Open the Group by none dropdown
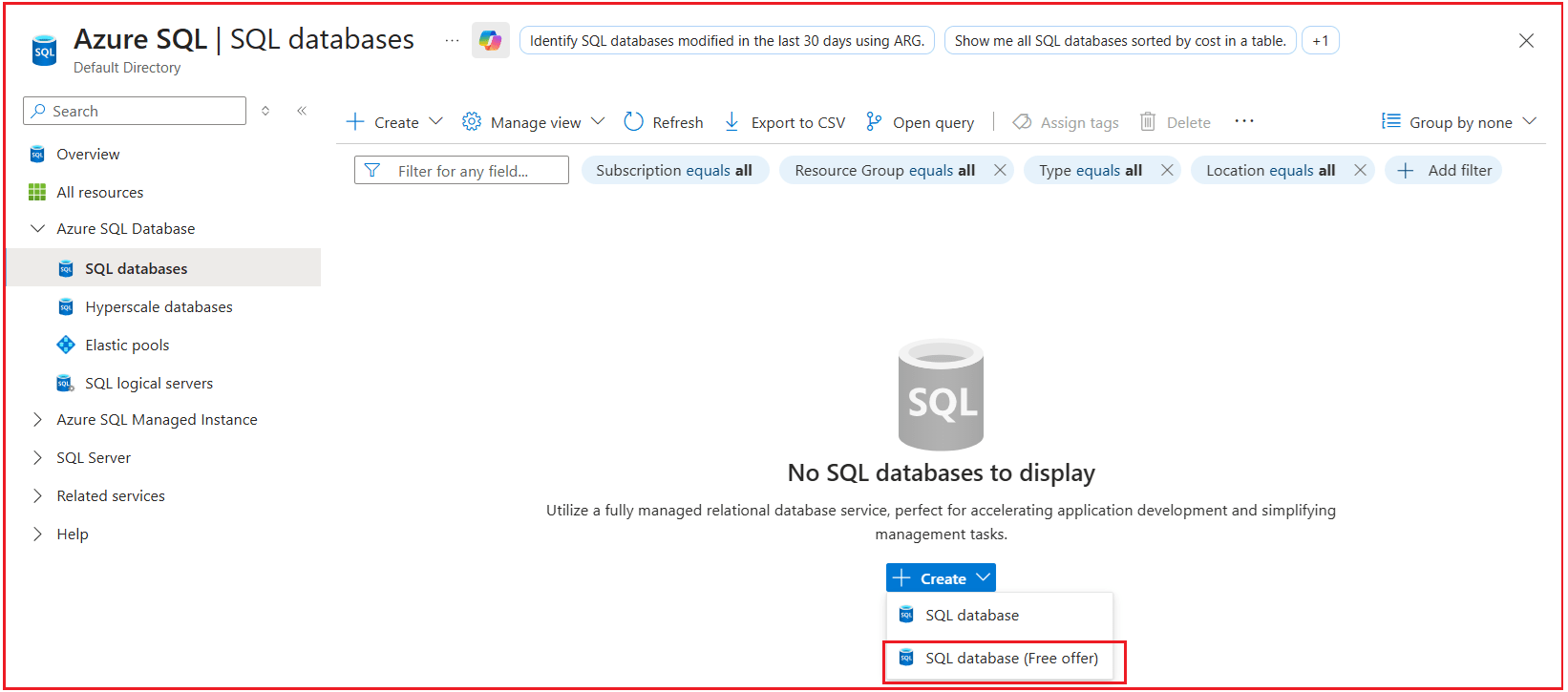This screenshot has height=692, width=1568. click(1459, 122)
